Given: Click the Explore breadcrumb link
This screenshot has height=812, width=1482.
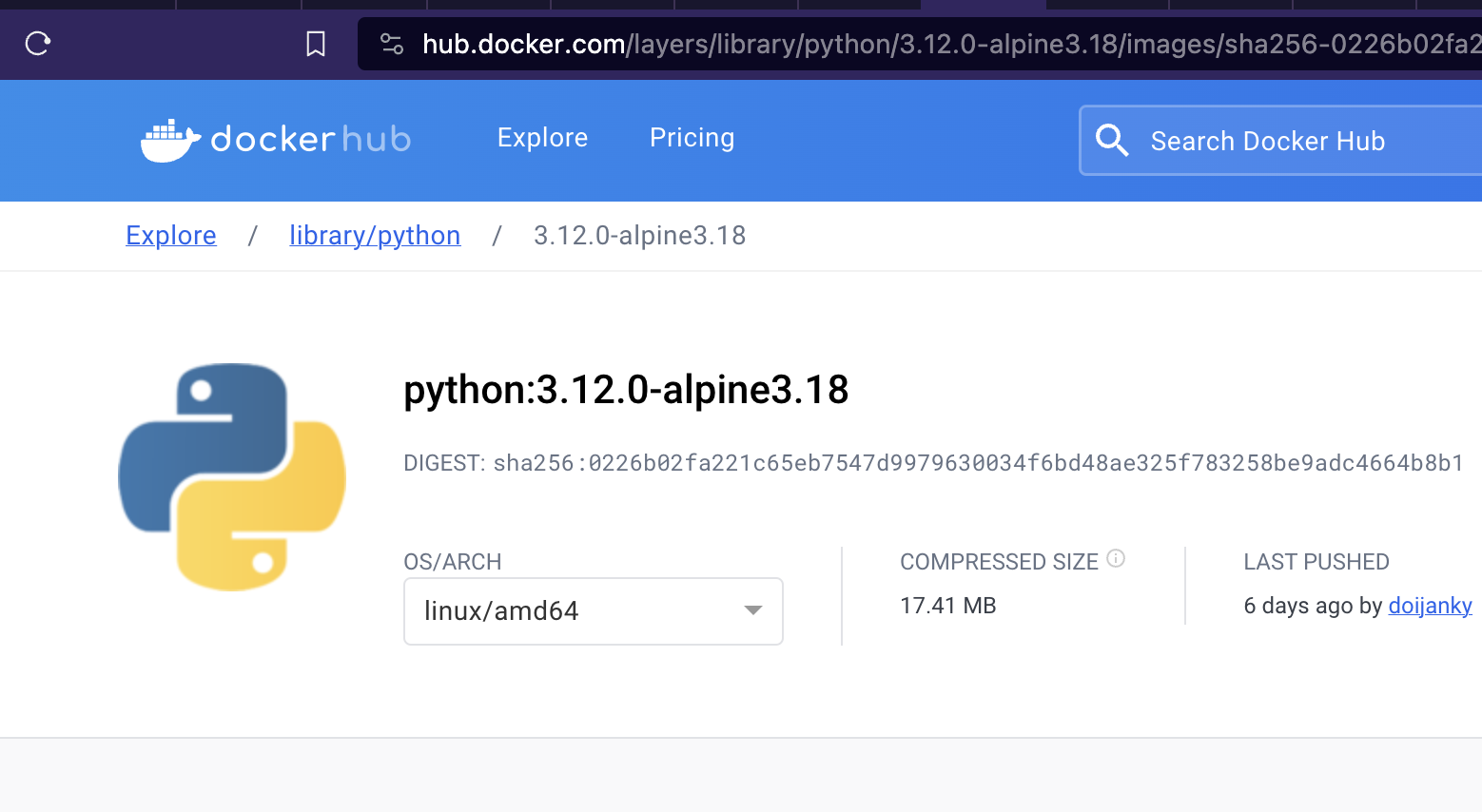Looking at the screenshot, I should tap(170, 235).
